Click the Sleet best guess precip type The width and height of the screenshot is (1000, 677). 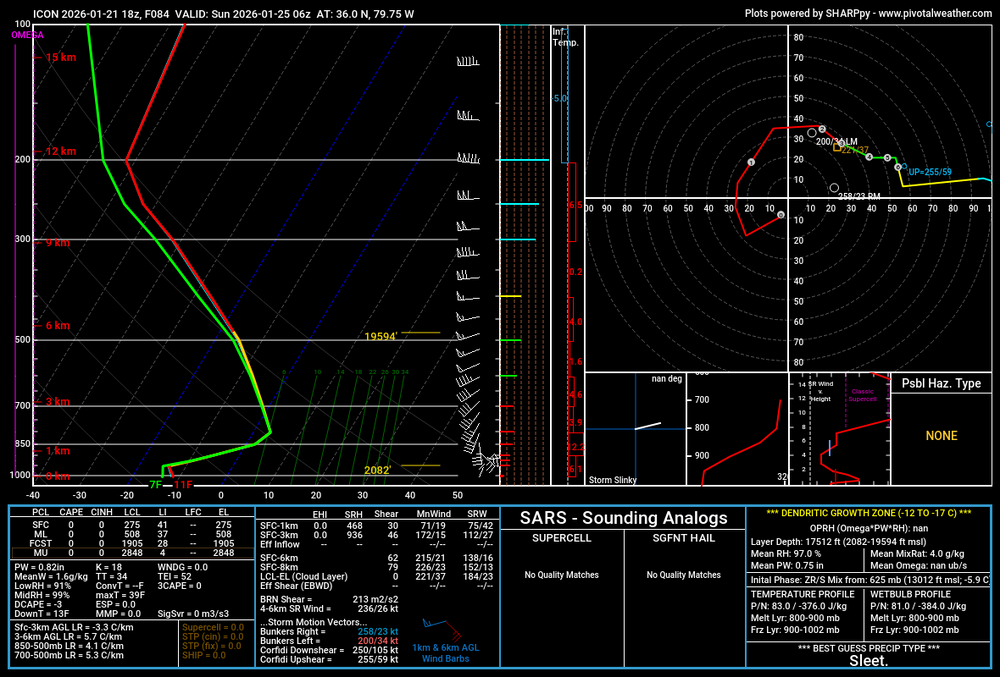coord(868,660)
